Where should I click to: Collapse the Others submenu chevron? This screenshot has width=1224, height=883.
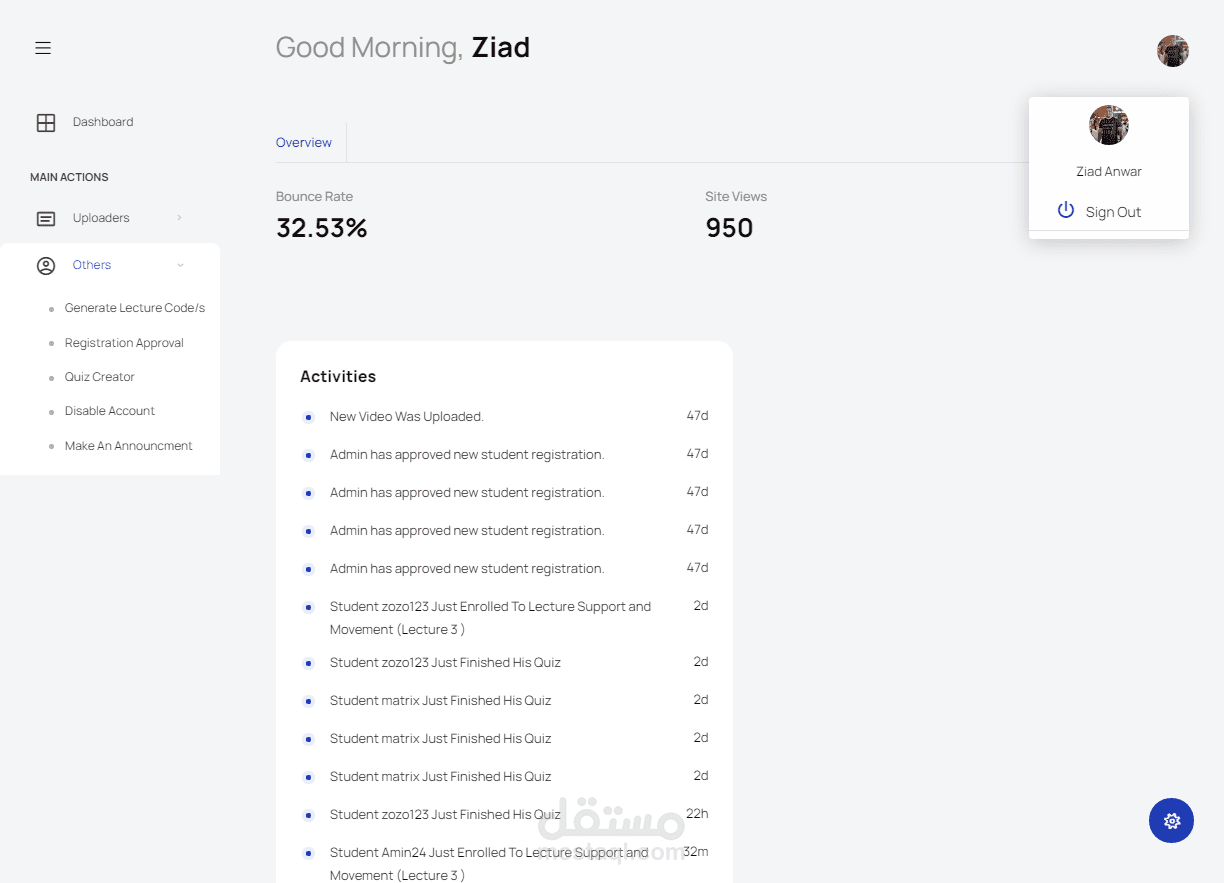[180, 265]
